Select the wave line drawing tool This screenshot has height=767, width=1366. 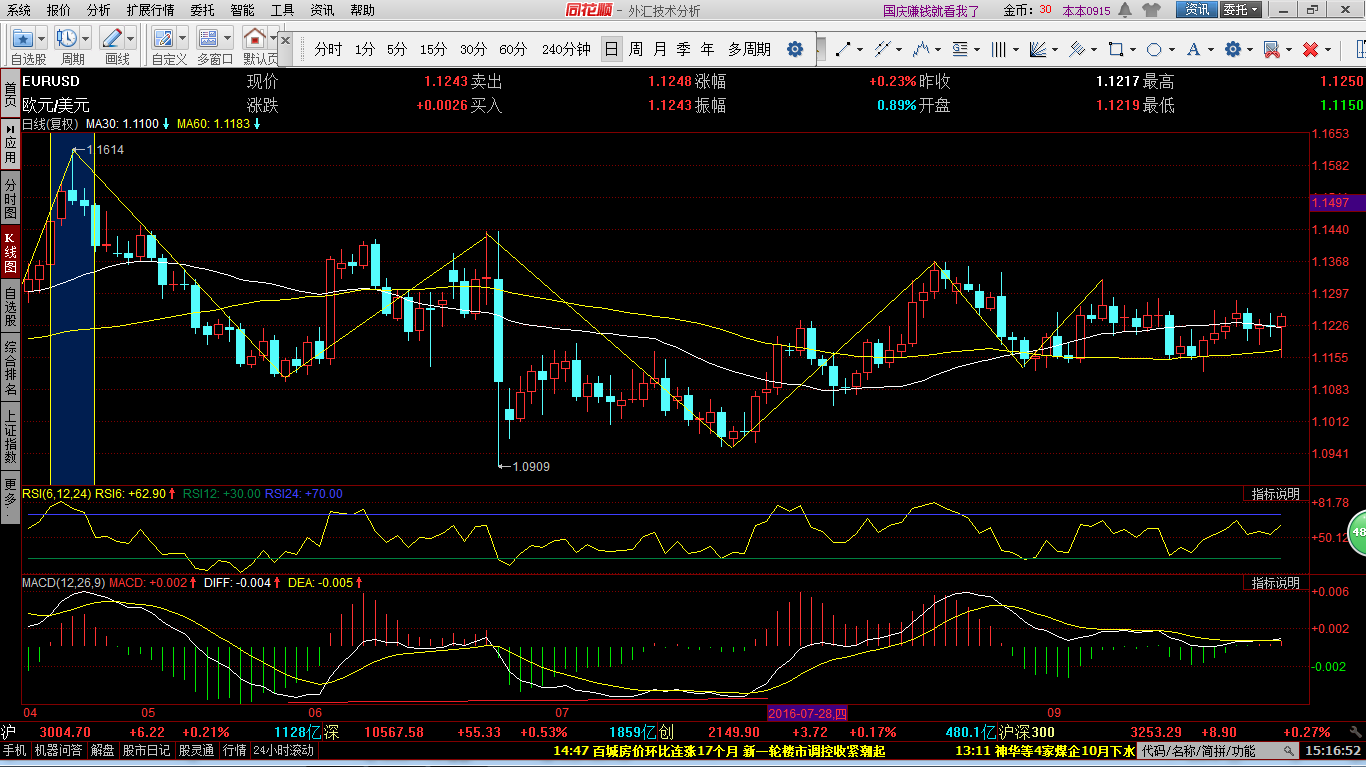921,49
